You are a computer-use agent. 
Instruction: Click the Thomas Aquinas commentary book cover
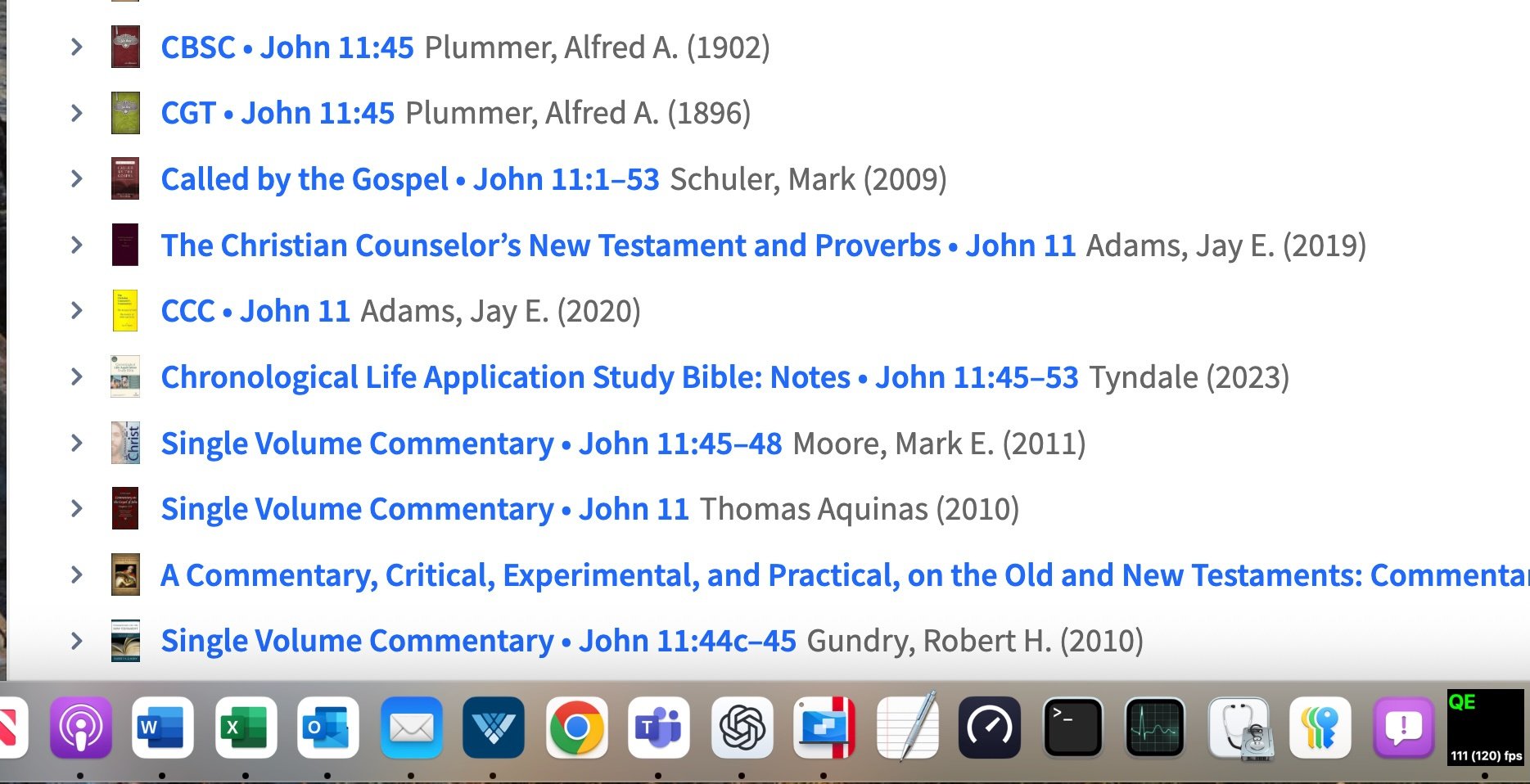point(125,509)
